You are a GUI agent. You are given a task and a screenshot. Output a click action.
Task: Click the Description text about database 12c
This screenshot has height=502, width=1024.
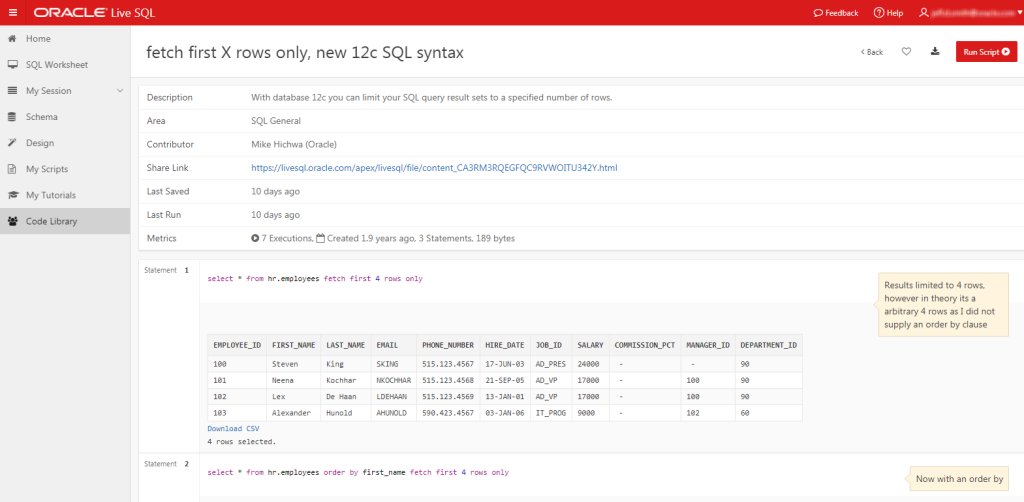(431, 97)
